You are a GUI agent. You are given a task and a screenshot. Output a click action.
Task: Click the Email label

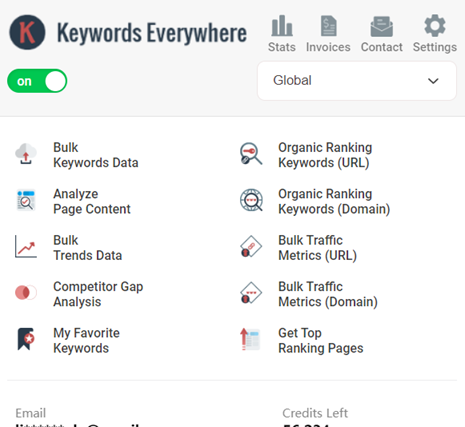[31, 413]
